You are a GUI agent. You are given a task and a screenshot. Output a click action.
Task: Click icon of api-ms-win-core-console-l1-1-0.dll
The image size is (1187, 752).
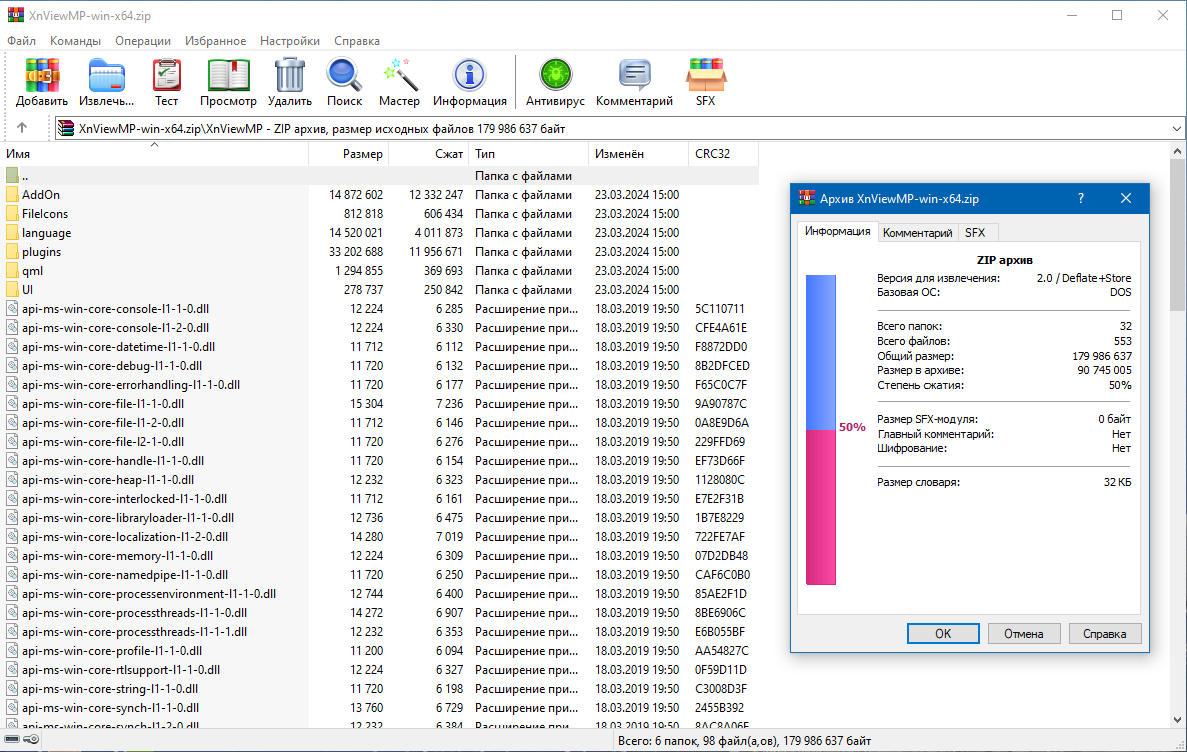tap(12, 308)
